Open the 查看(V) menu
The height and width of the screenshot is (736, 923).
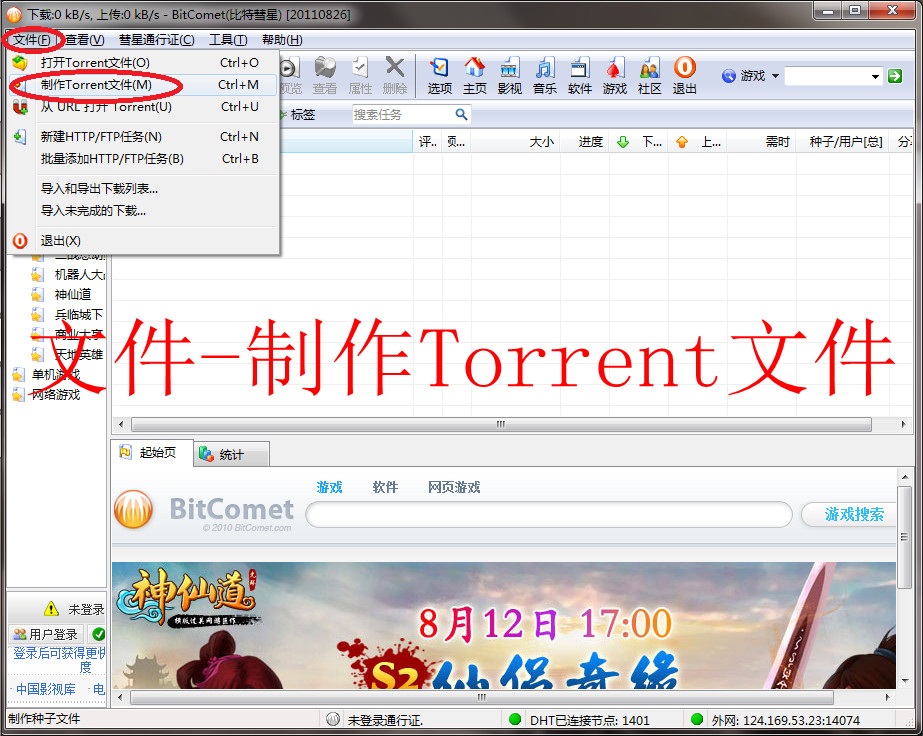(84, 39)
